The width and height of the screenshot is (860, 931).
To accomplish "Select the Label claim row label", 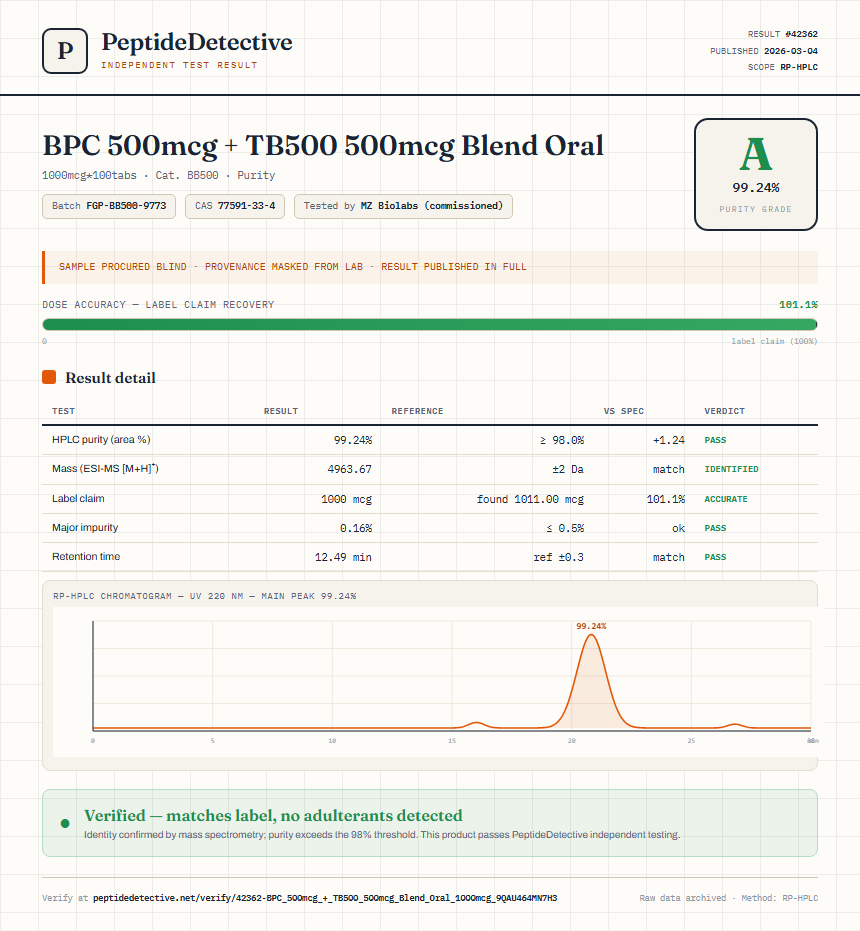I will coord(78,499).
